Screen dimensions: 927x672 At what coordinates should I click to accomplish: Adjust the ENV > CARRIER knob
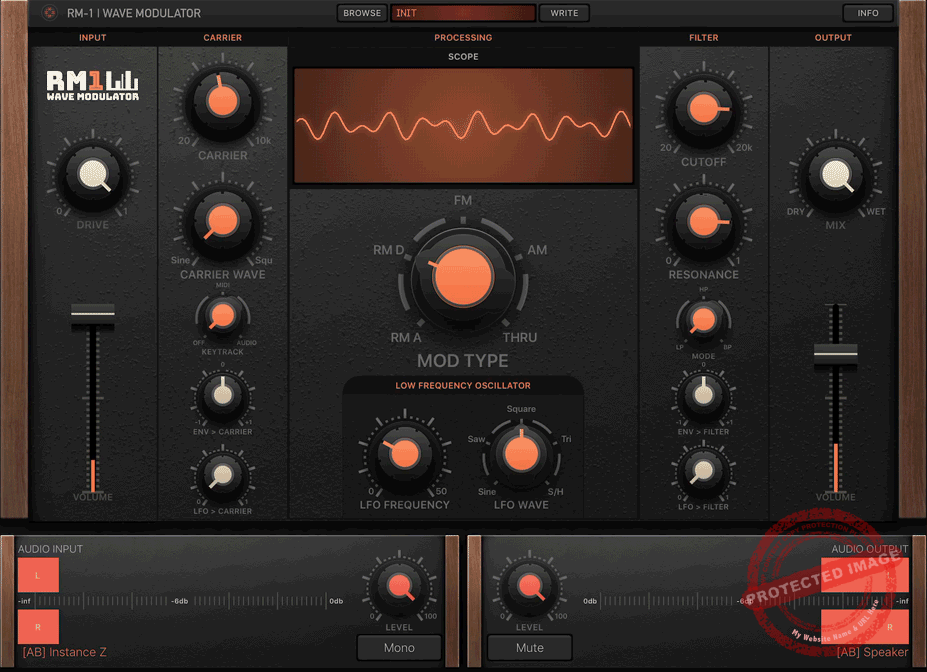(222, 395)
